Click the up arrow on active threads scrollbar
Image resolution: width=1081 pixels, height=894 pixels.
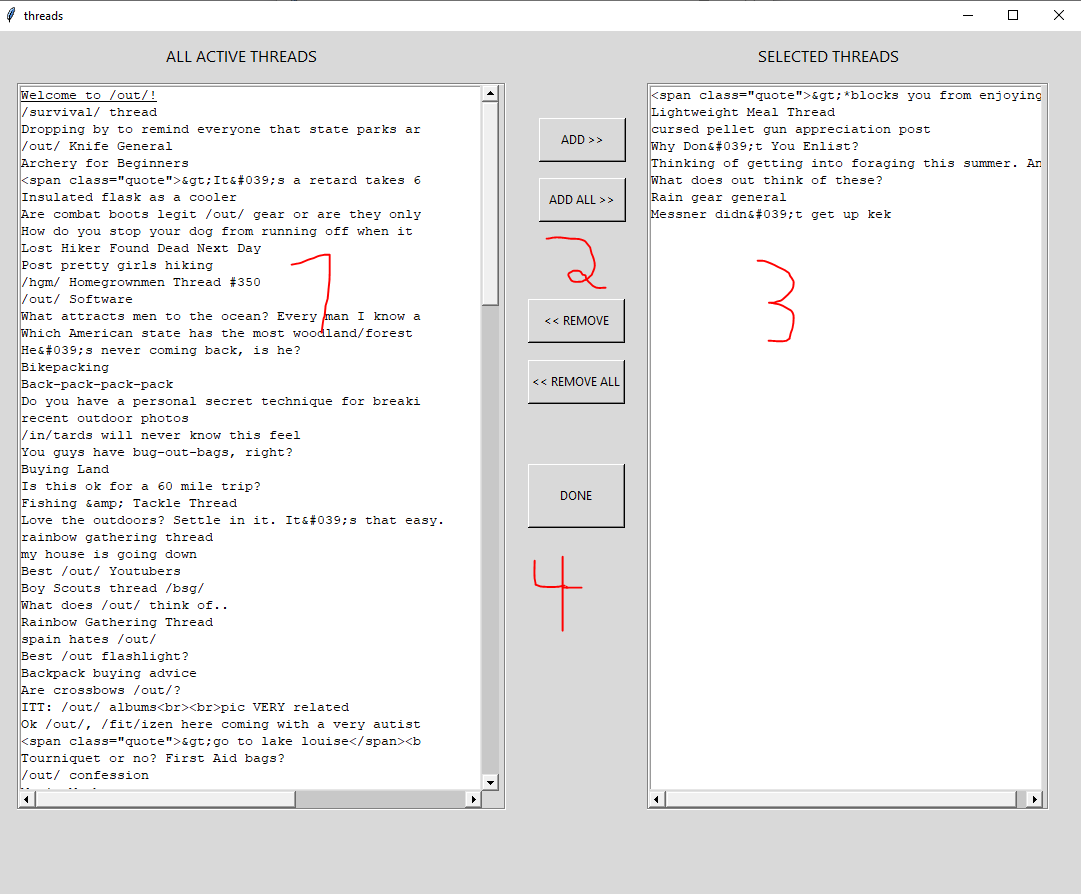coord(490,92)
